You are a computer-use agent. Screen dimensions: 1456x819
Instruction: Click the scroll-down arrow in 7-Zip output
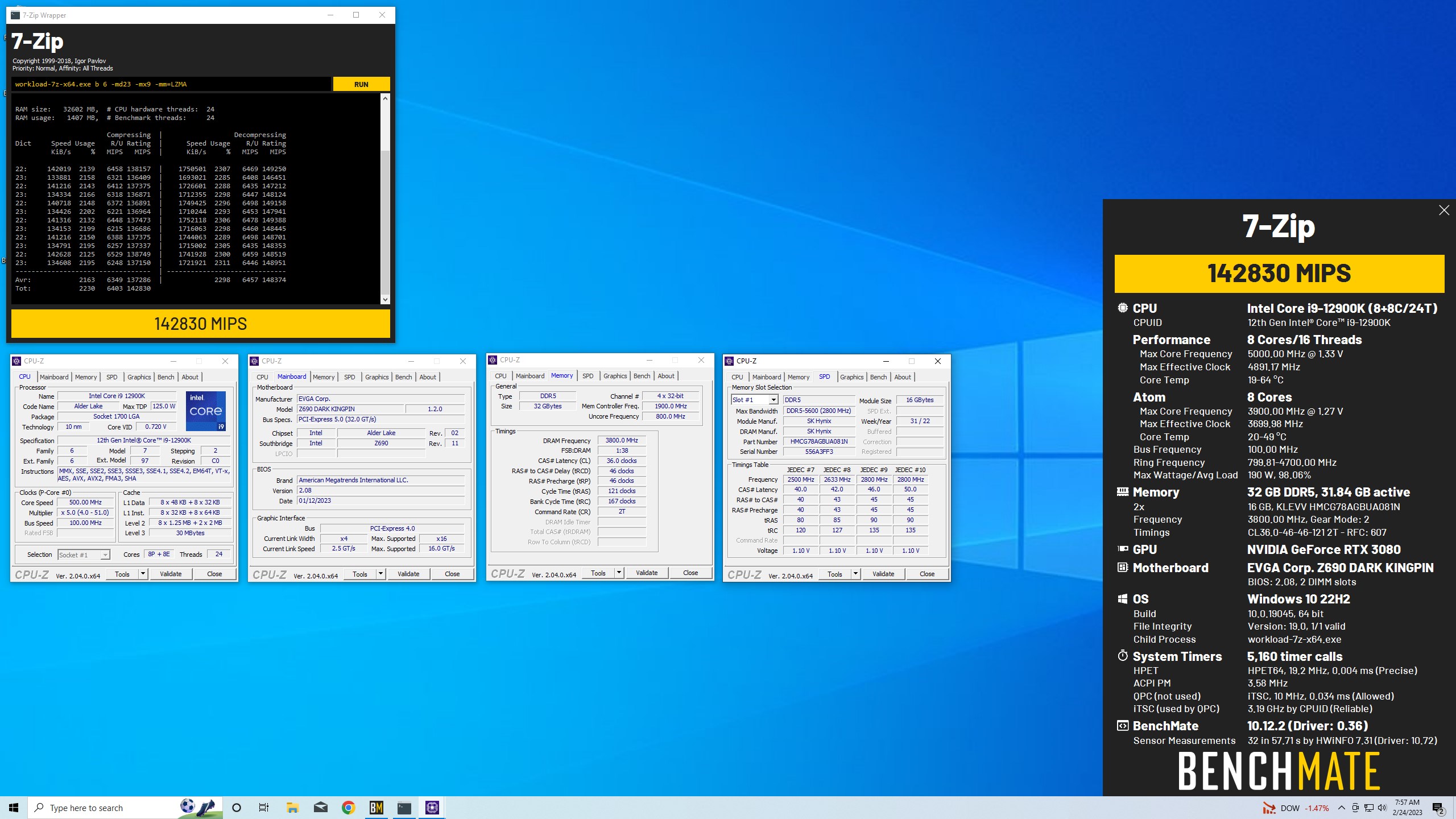tap(385, 300)
